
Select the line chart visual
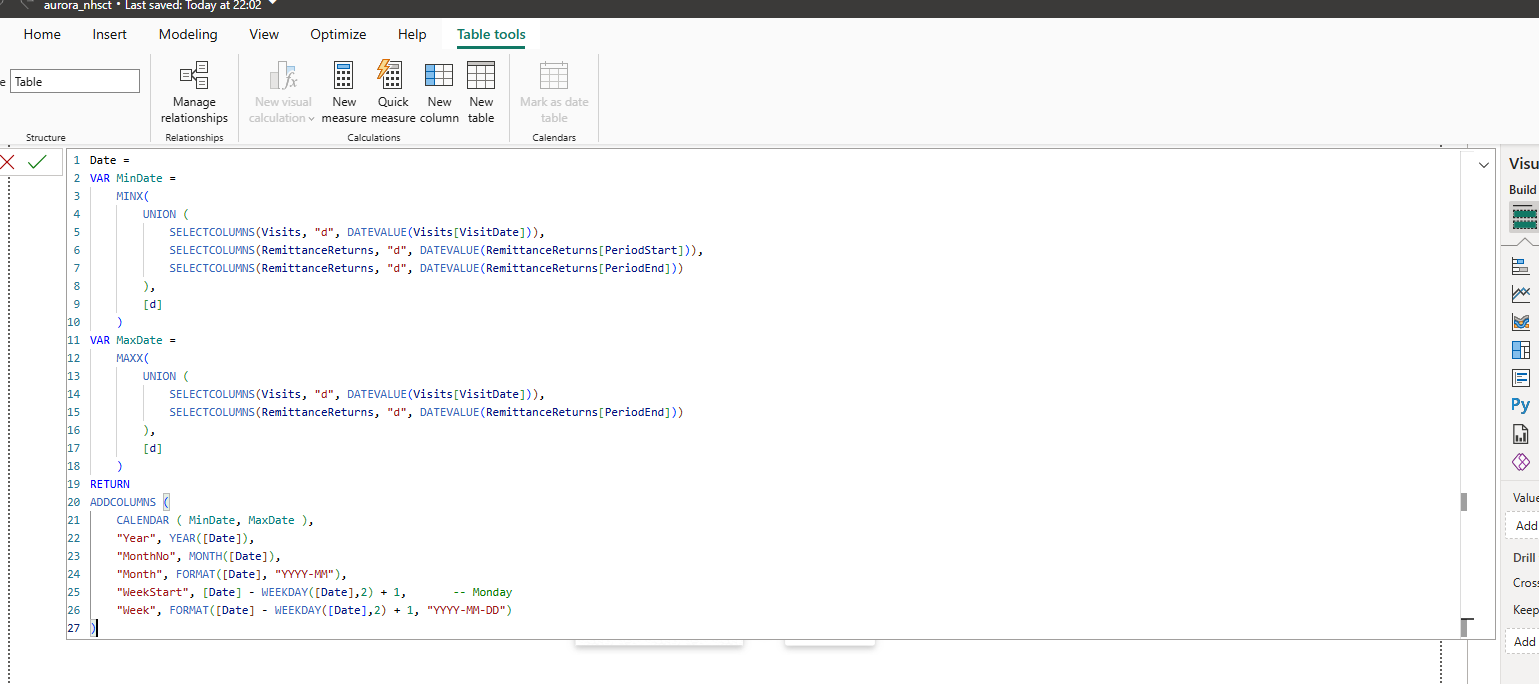[x=1521, y=294]
